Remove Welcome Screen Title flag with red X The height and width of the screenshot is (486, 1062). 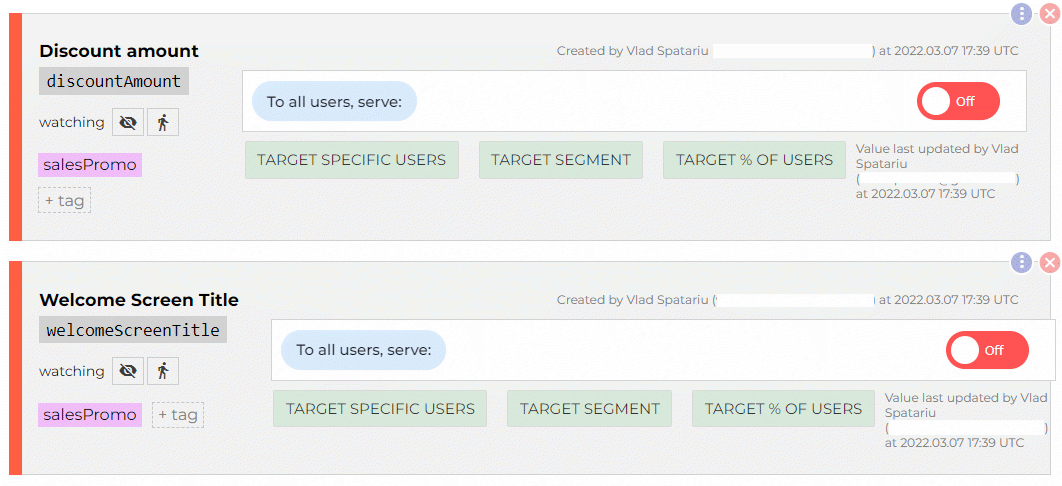1049,263
